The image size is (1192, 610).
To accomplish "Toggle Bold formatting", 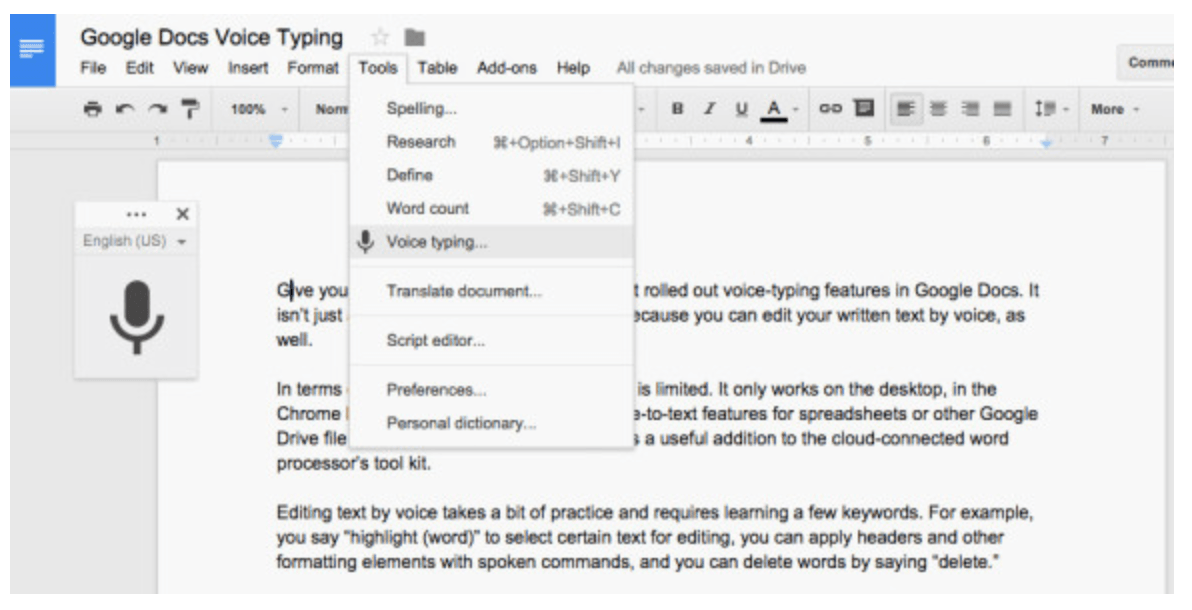I will [x=677, y=109].
